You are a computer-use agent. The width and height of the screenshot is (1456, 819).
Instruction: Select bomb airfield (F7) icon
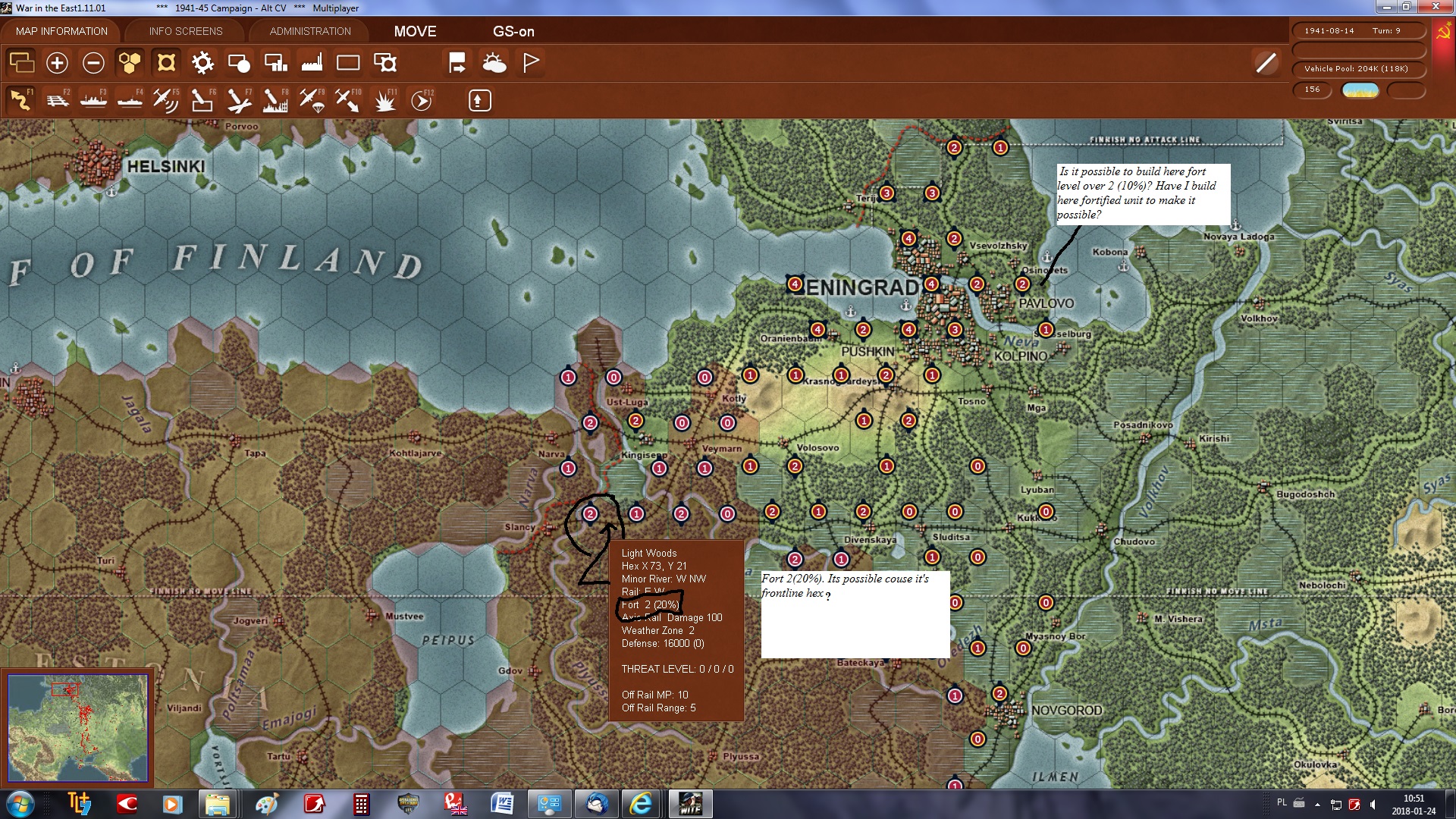click(239, 100)
